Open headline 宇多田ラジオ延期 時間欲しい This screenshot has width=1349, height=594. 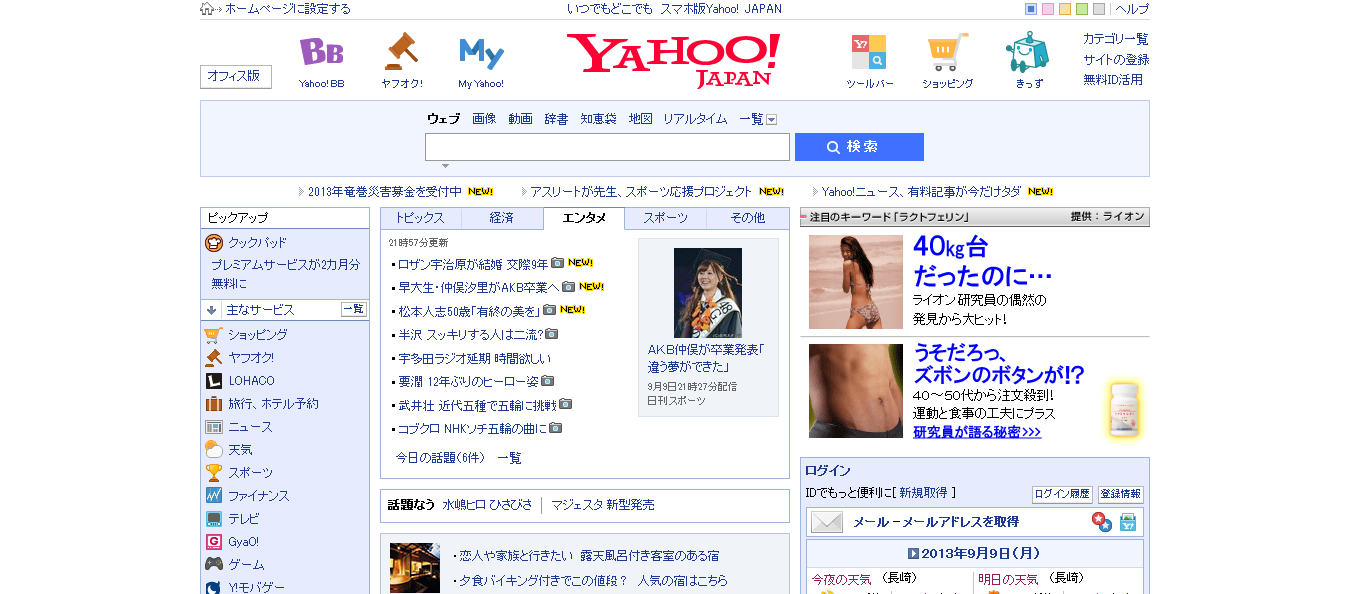(474, 358)
